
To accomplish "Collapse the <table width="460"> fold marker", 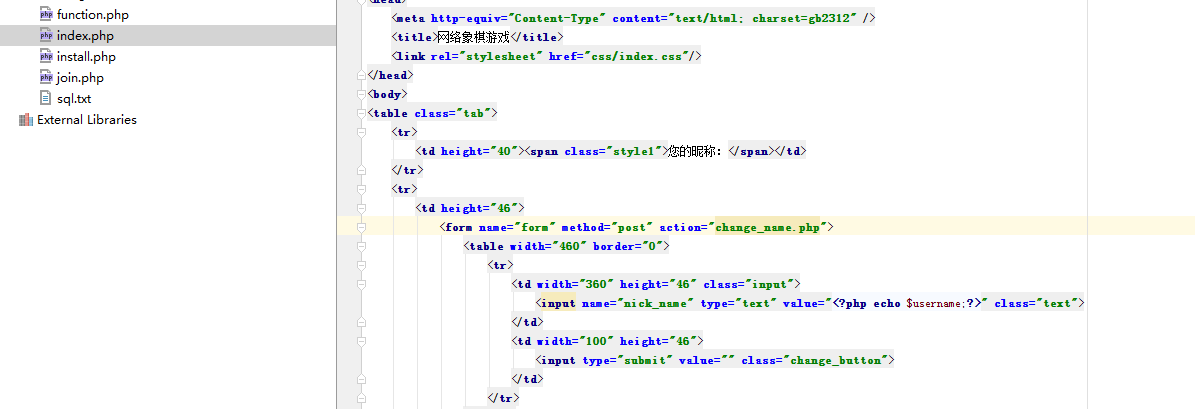I will click(x=361, y=246).
